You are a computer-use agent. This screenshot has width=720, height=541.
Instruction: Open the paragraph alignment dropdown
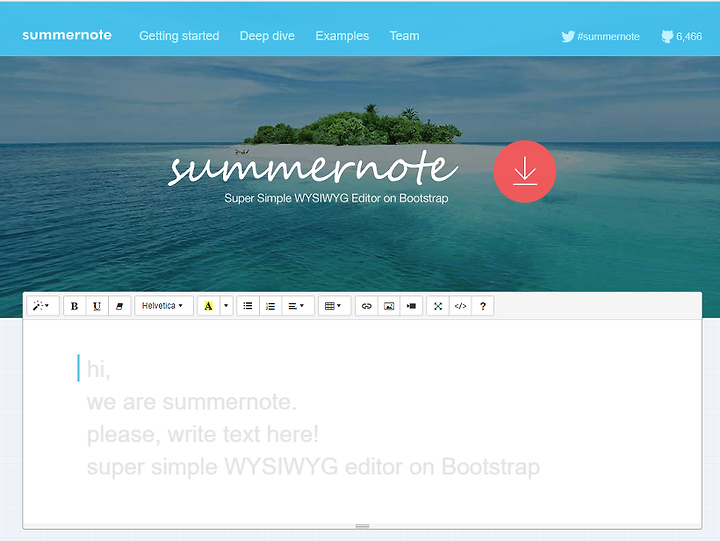[298, 306]
